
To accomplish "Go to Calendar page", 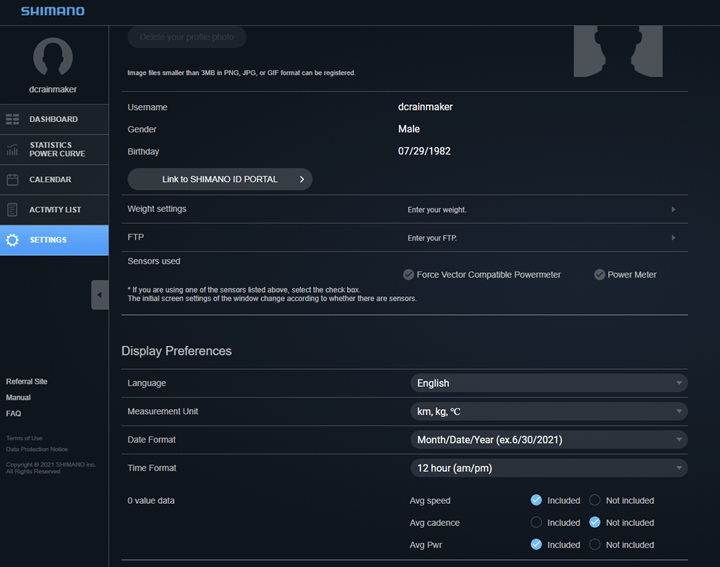I will [x=54, y=180].
